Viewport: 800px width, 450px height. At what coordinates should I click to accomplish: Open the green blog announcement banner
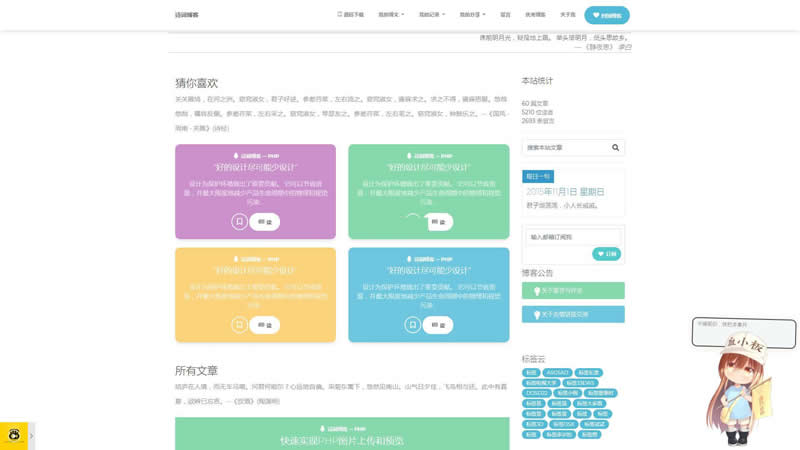[x=573, y=290]
